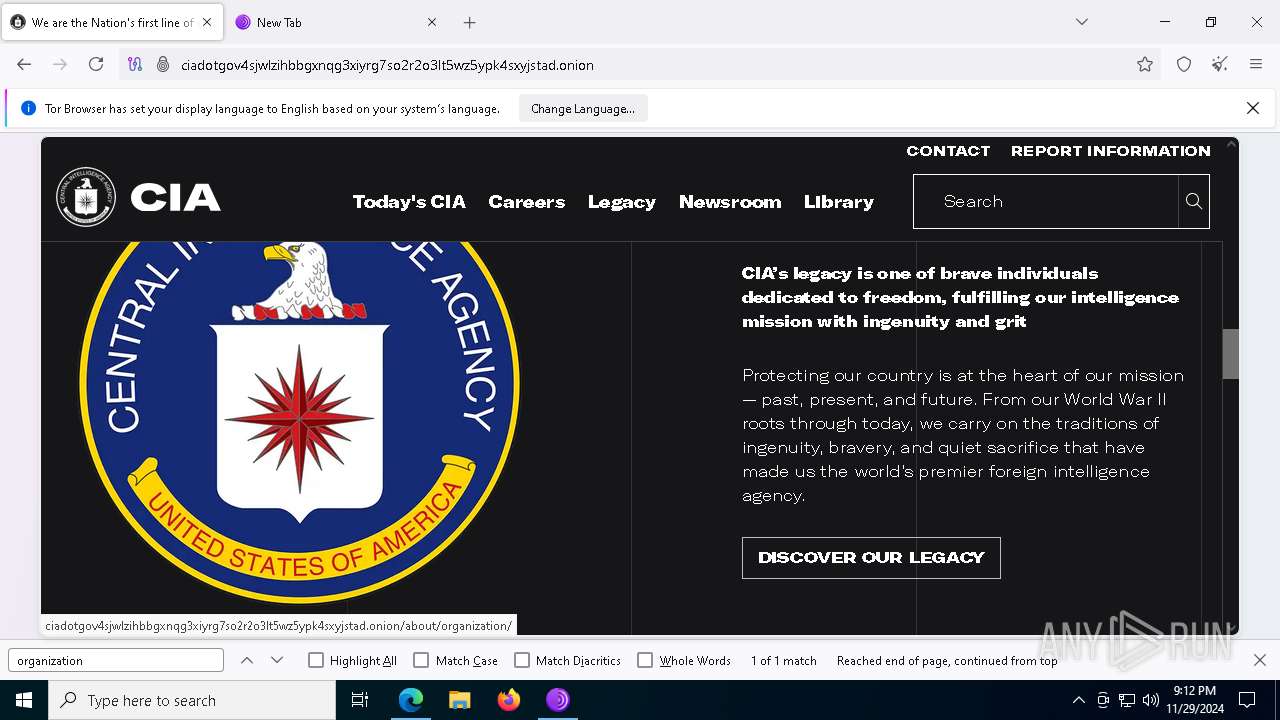The height and width of the screenshot is (720, 1280).
Task: Click the address bar URL
Action: click(387, 65)
